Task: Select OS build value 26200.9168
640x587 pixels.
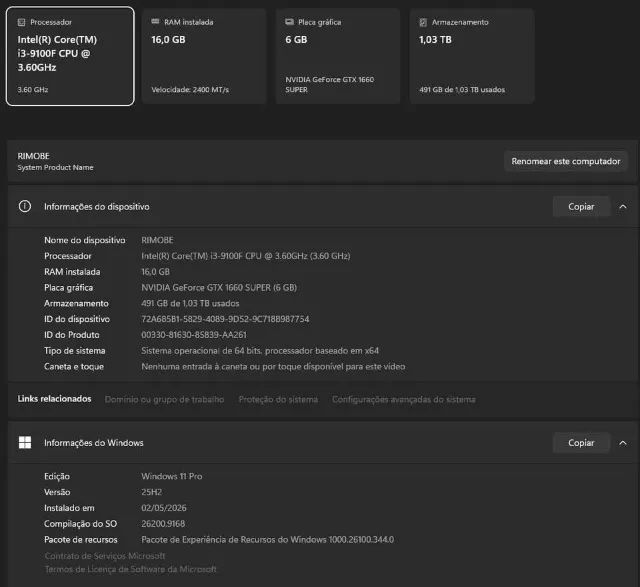Action: coord(163,524)
